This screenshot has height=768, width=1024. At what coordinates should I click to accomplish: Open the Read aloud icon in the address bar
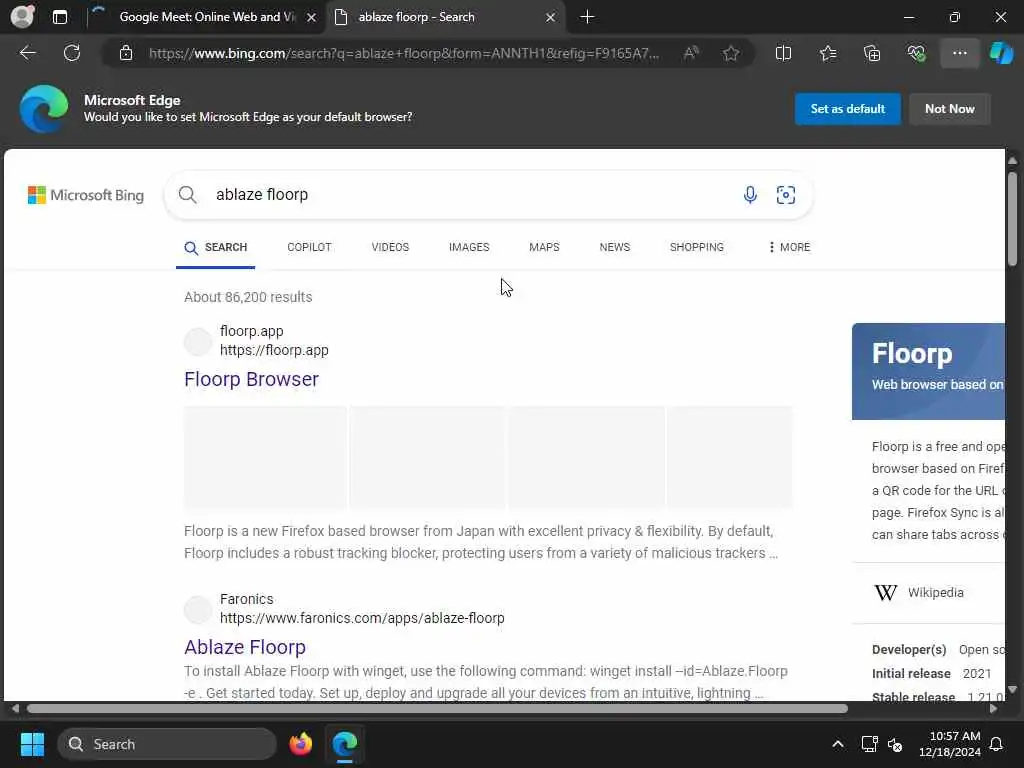point(691,53)
